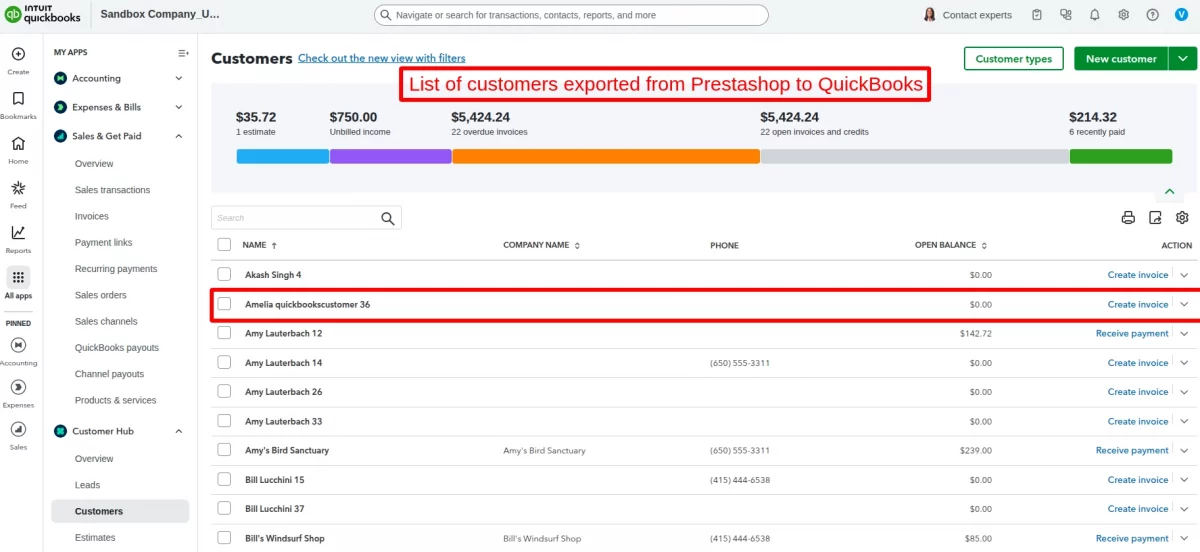
Task: Click Receive payment for Bill's Windsurf Shop
Action: (x=1132, y=538)
